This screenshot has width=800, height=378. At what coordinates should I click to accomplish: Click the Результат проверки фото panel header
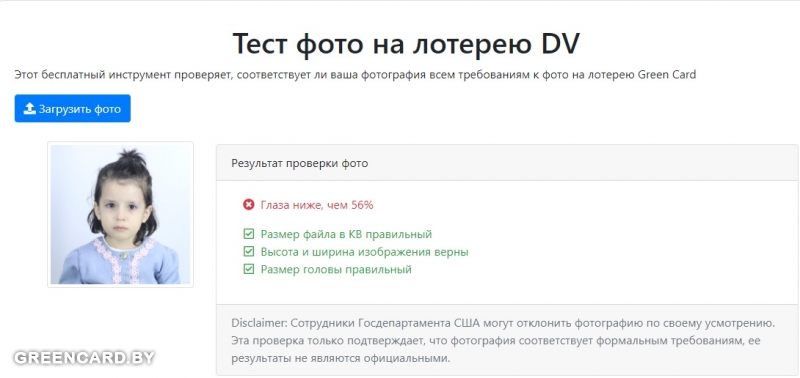tap(508, 163)
